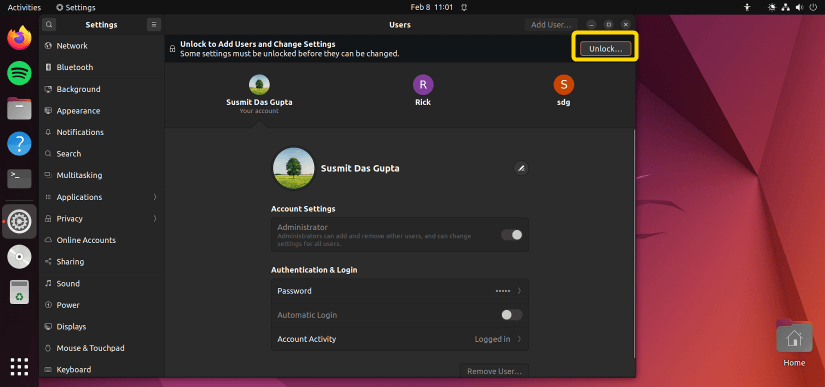Select Bluetooth in the sidebar
825x387 pixels.
pos(102,67)
